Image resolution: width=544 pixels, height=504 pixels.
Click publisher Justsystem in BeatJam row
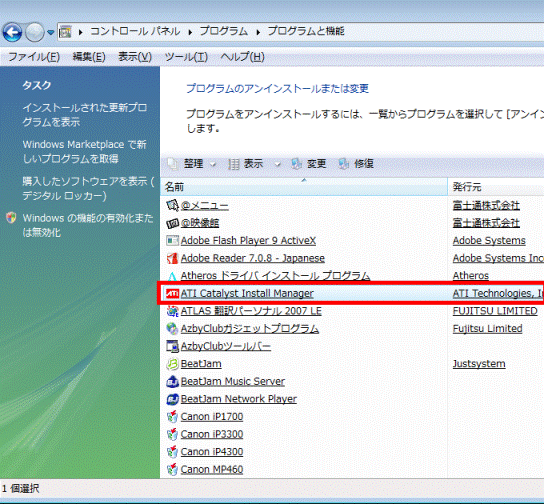pos(479,364)
